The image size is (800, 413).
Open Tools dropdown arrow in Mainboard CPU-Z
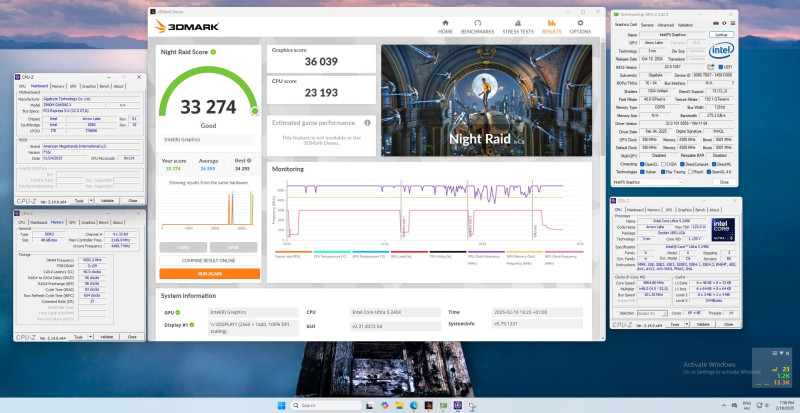pyautogui.click(x=91, y=201)
